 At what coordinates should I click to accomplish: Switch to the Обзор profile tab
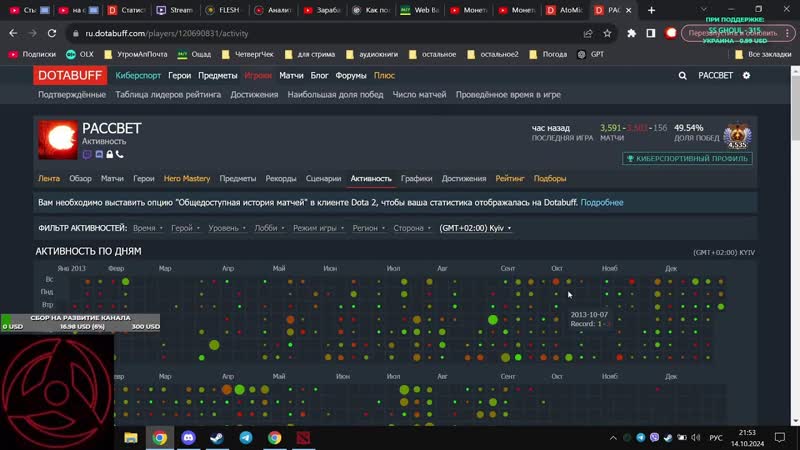click(x=80, y=179)
